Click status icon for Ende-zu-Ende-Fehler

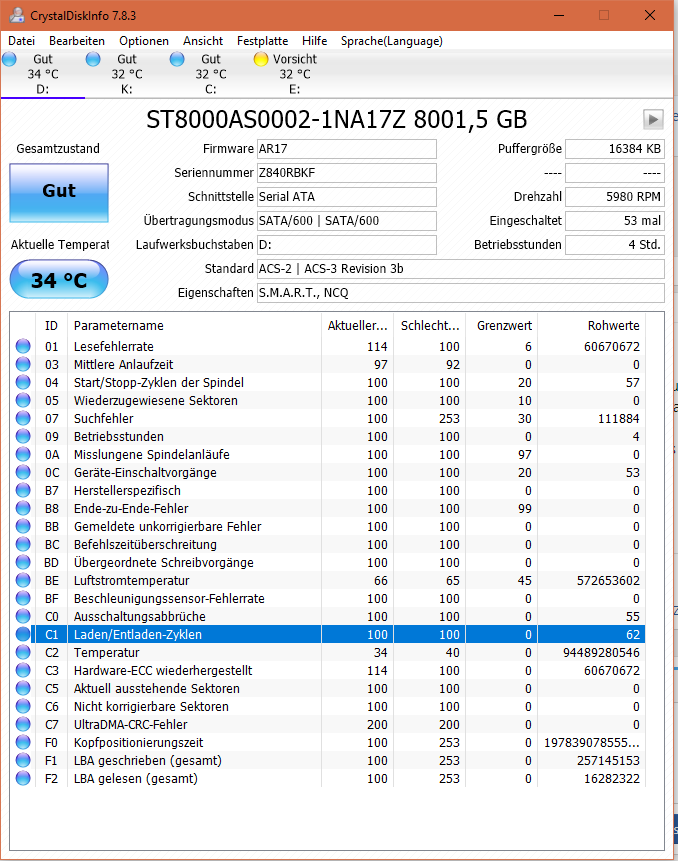[23, 508]
